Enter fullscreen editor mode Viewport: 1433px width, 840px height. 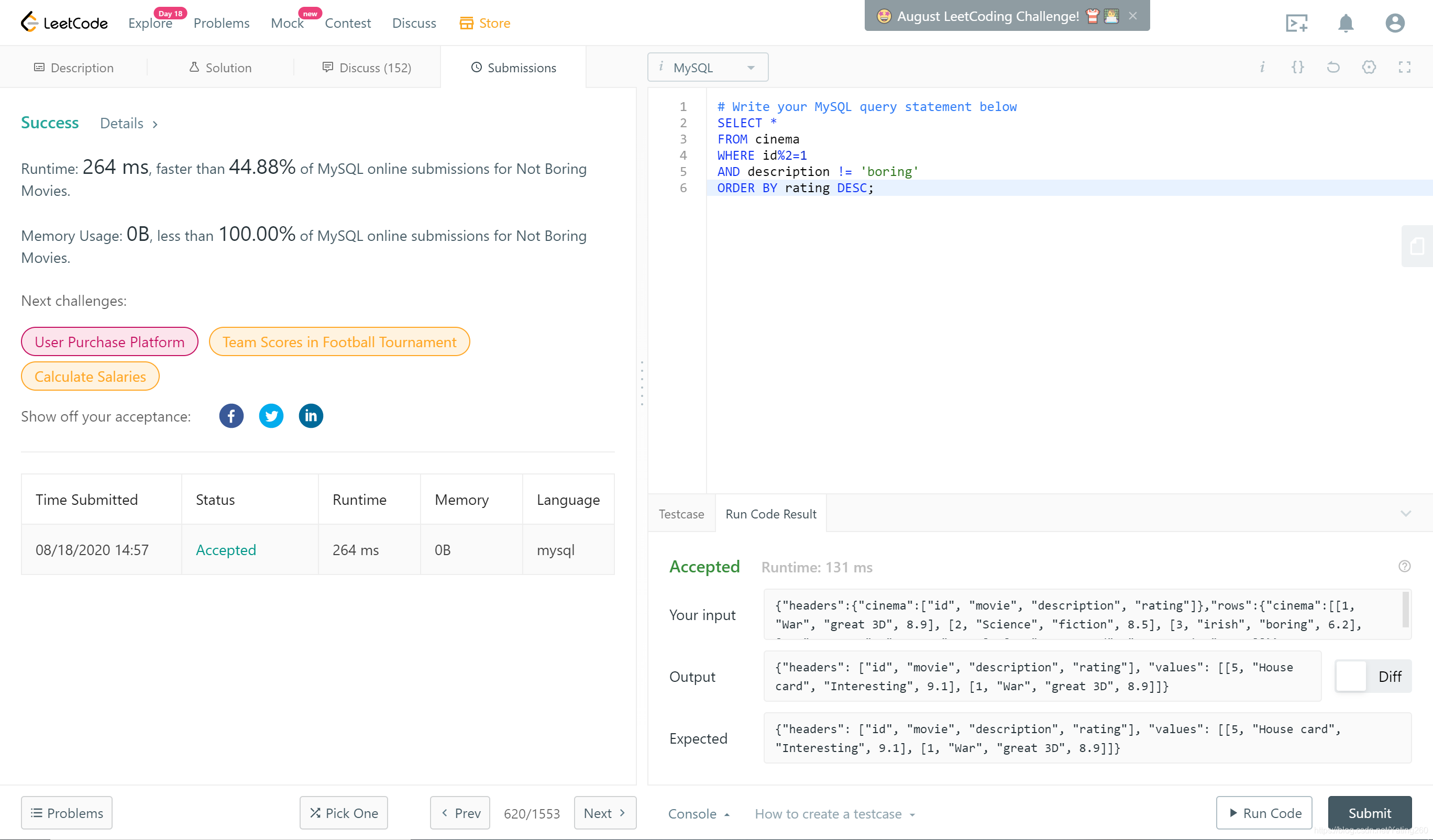[1404, 68]
